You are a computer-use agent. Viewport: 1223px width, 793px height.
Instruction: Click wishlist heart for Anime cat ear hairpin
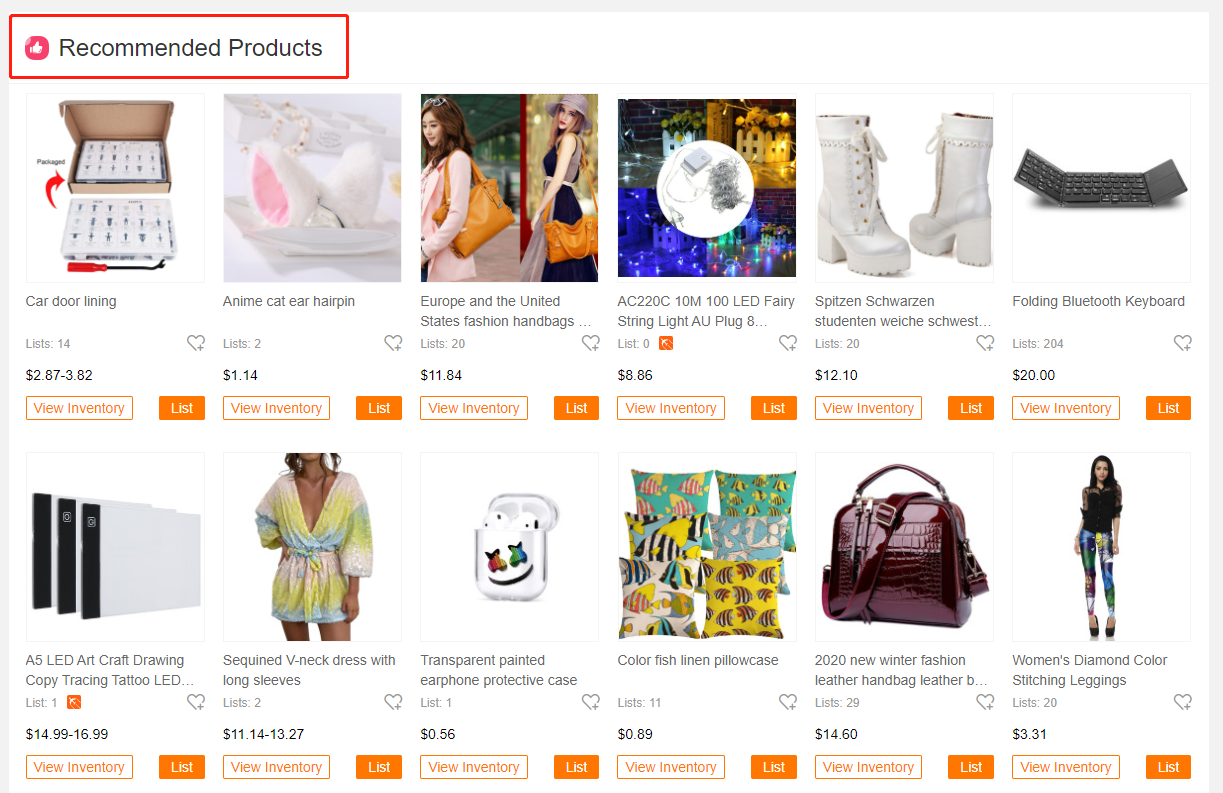click(x=393, y=344)
